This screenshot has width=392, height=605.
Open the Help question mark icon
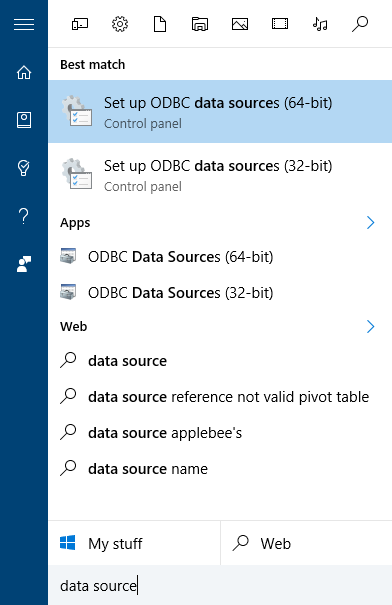coord(24,216)
